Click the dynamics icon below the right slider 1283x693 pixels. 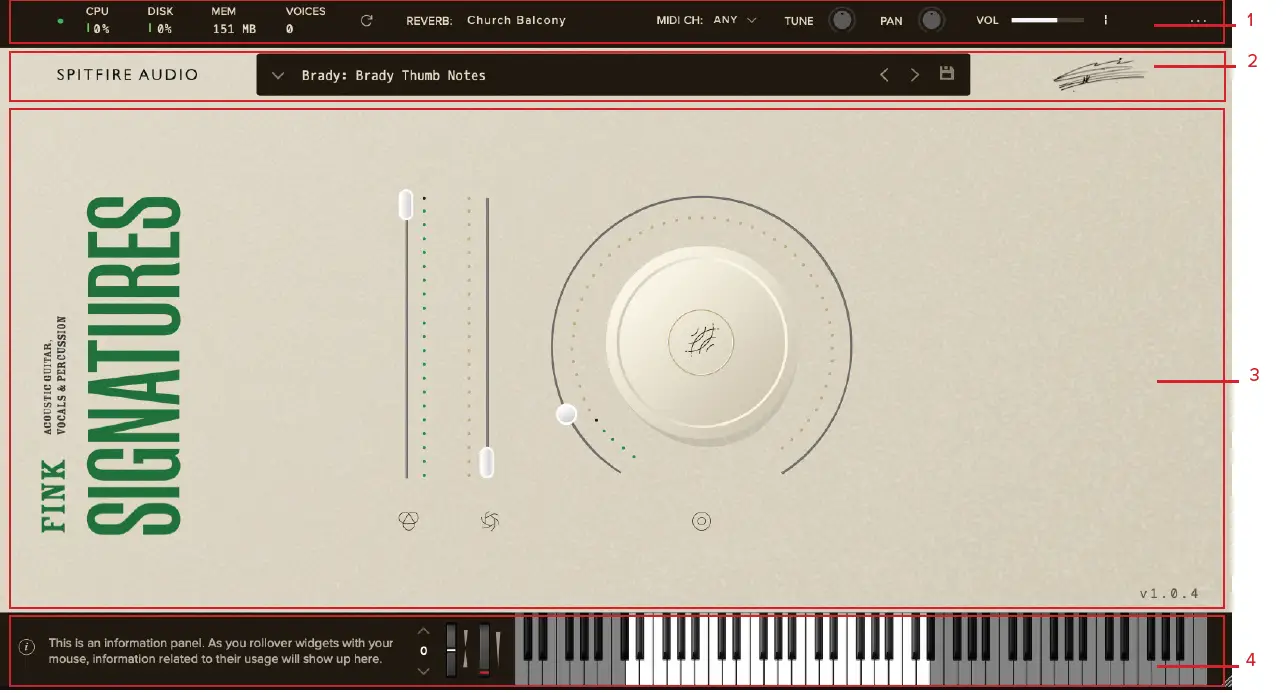pyautogui.click(x=489, y=521)
